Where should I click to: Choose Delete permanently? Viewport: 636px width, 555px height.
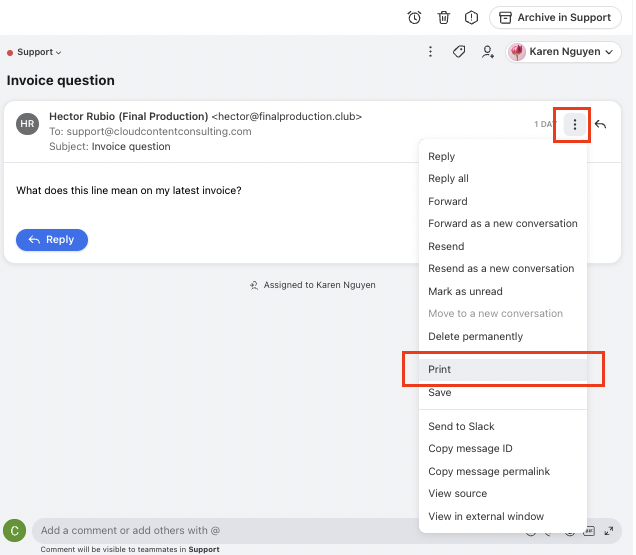coord(503,336)
